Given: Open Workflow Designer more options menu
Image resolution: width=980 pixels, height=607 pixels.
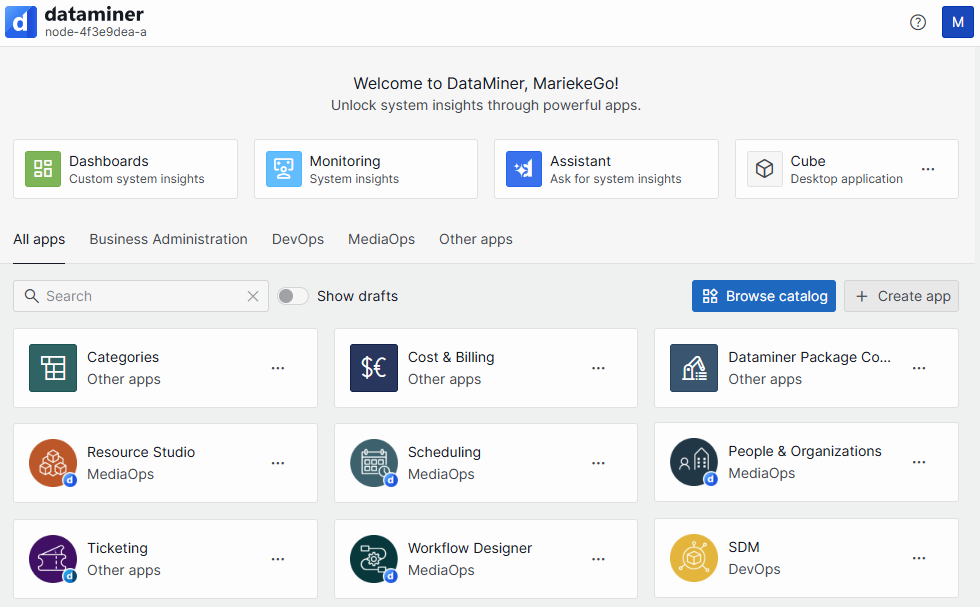Looking at the screenshot, I should 598,559.
